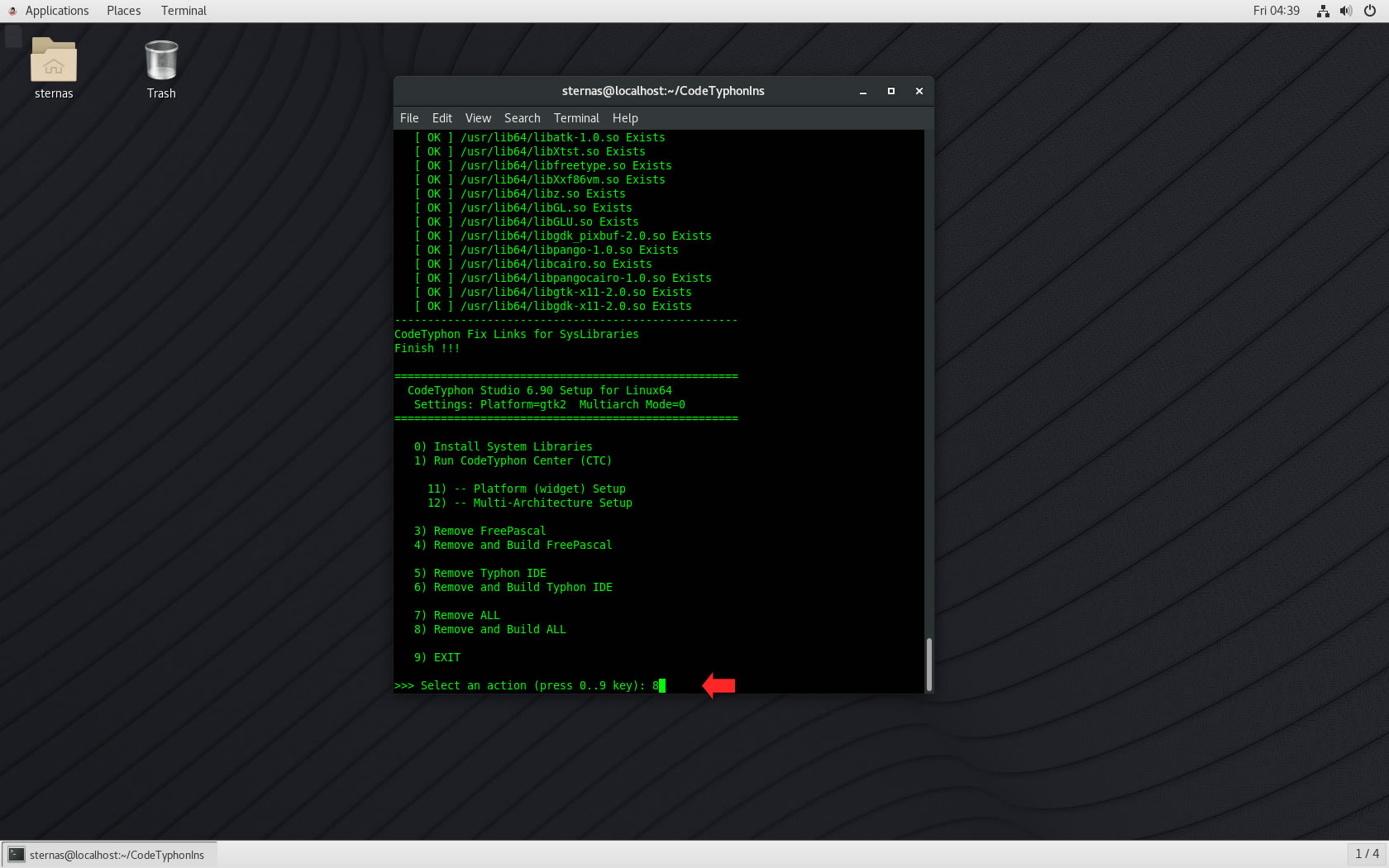Click text '8) Remove and Build ALL'
The image size is (1389, 868).
tap(490, 629)
